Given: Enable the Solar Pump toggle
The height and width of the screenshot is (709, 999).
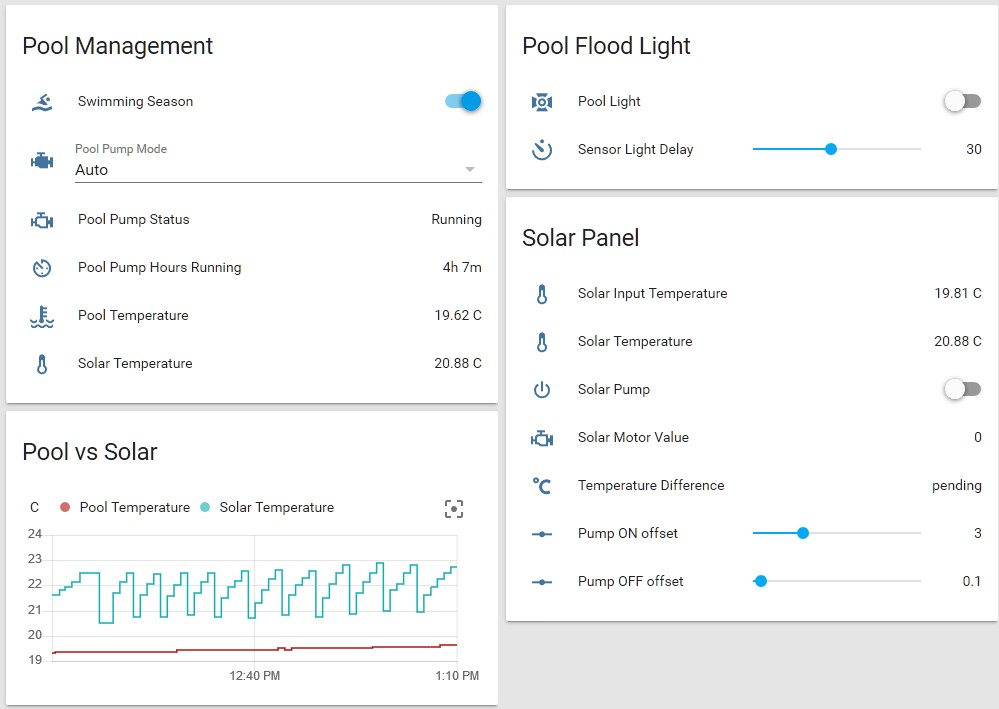Looking at the screenshot, I should pyautogui.click(x=963, y=389).
